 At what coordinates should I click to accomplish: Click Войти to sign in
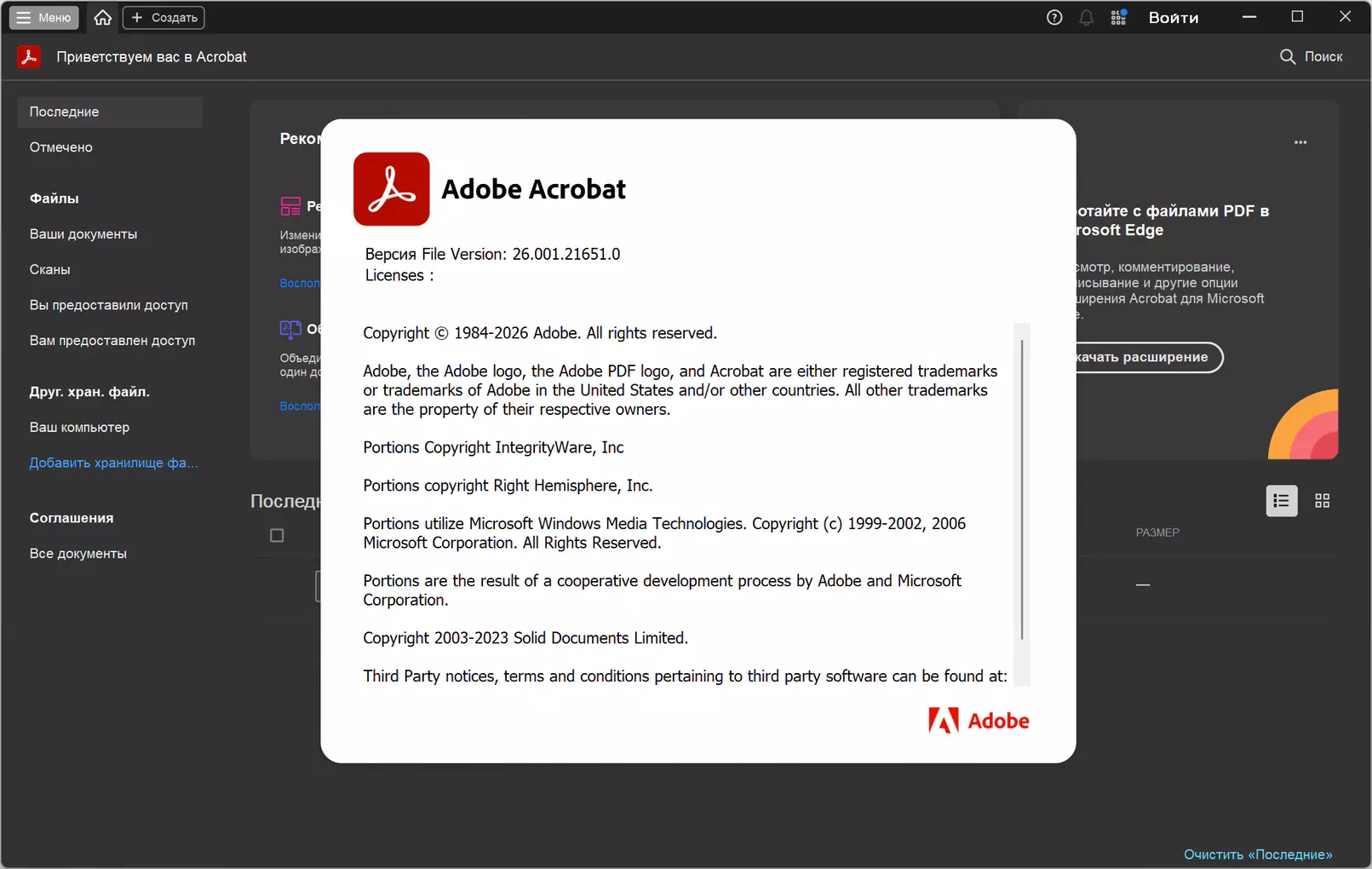pos(1174,17)
